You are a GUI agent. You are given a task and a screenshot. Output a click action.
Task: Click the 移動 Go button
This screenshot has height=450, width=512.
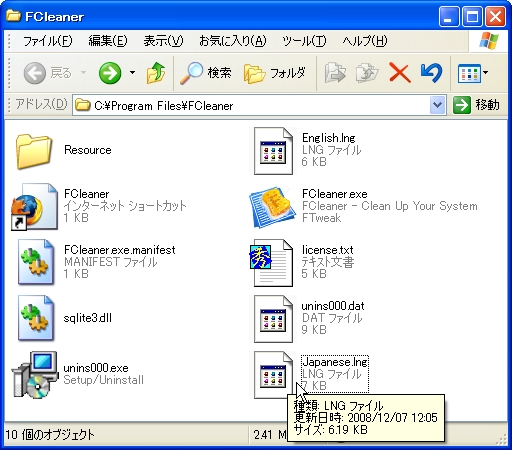(476, 105)
